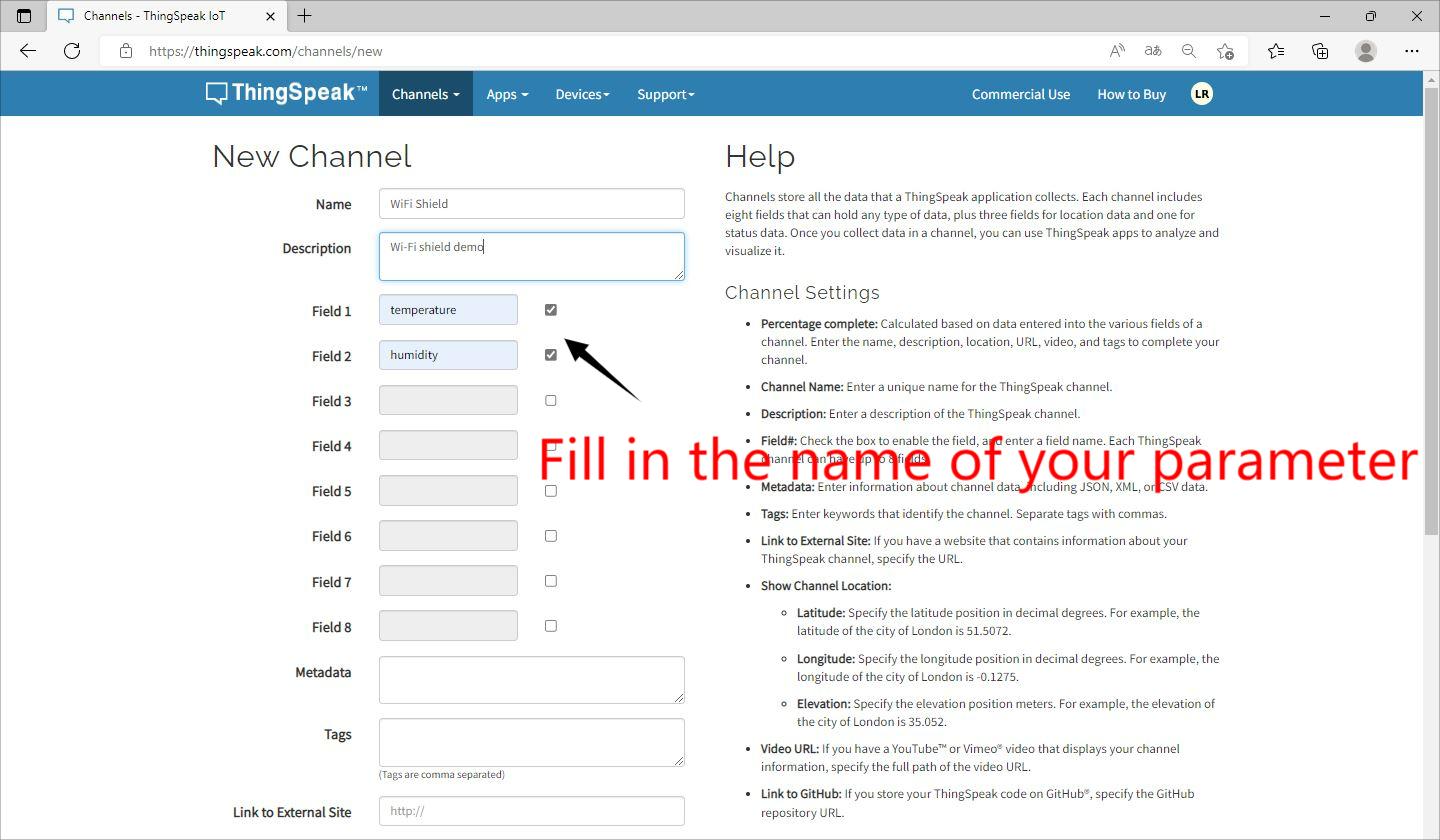This screenshot has height=840, width=1440.
Task: Expand the Apps dropdown menu
Action: click(507, 94)
